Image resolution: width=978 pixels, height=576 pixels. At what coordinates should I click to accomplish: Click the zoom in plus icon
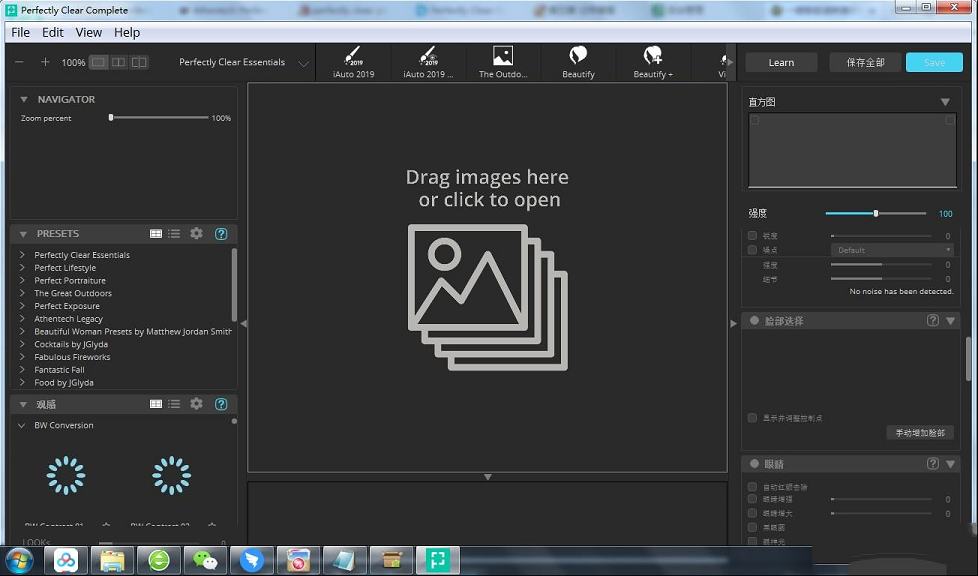click(45, 62)
